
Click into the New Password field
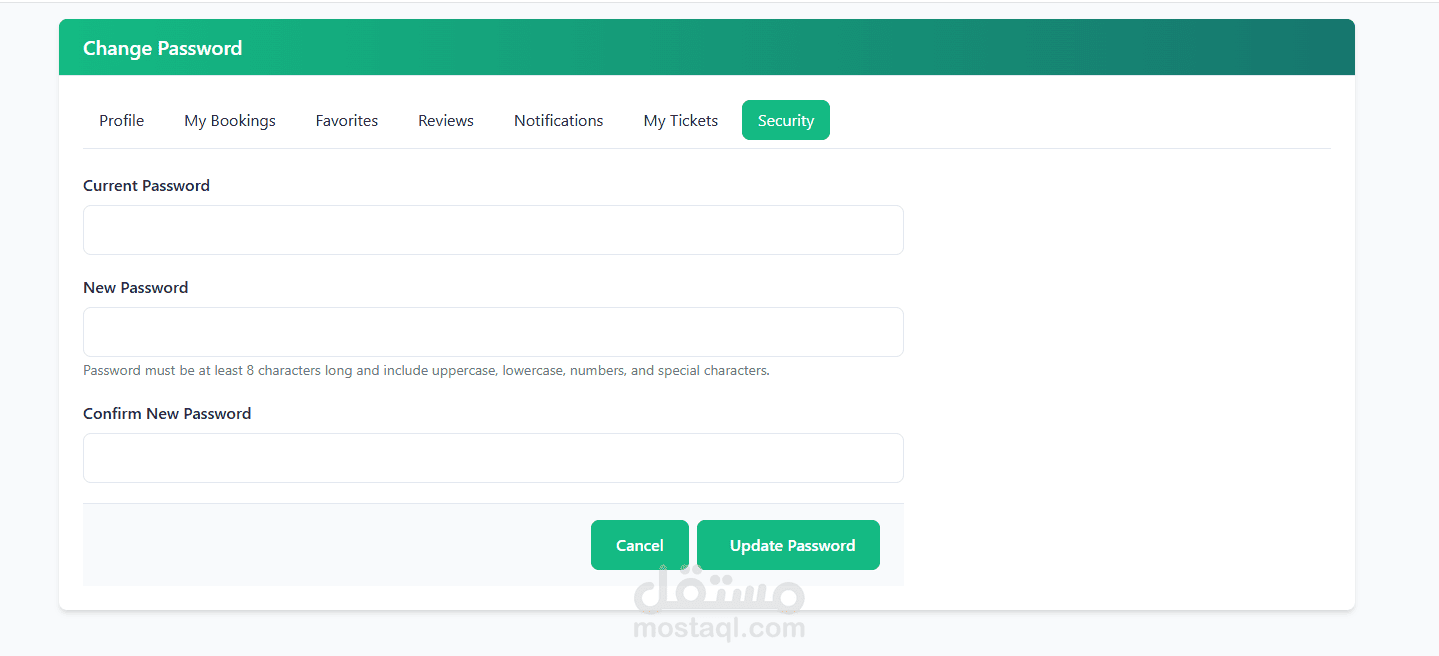pos(493,332)
